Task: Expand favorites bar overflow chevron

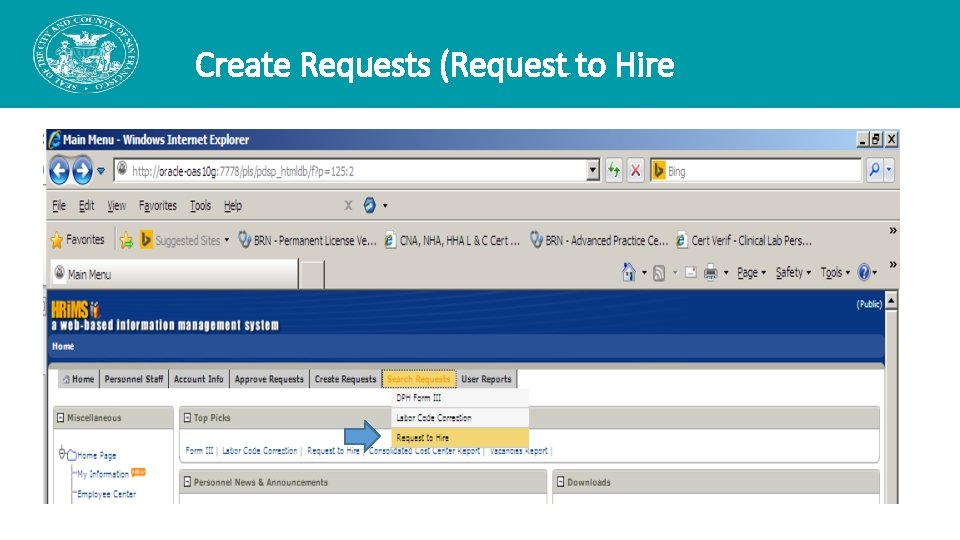Action: [893, 231]
